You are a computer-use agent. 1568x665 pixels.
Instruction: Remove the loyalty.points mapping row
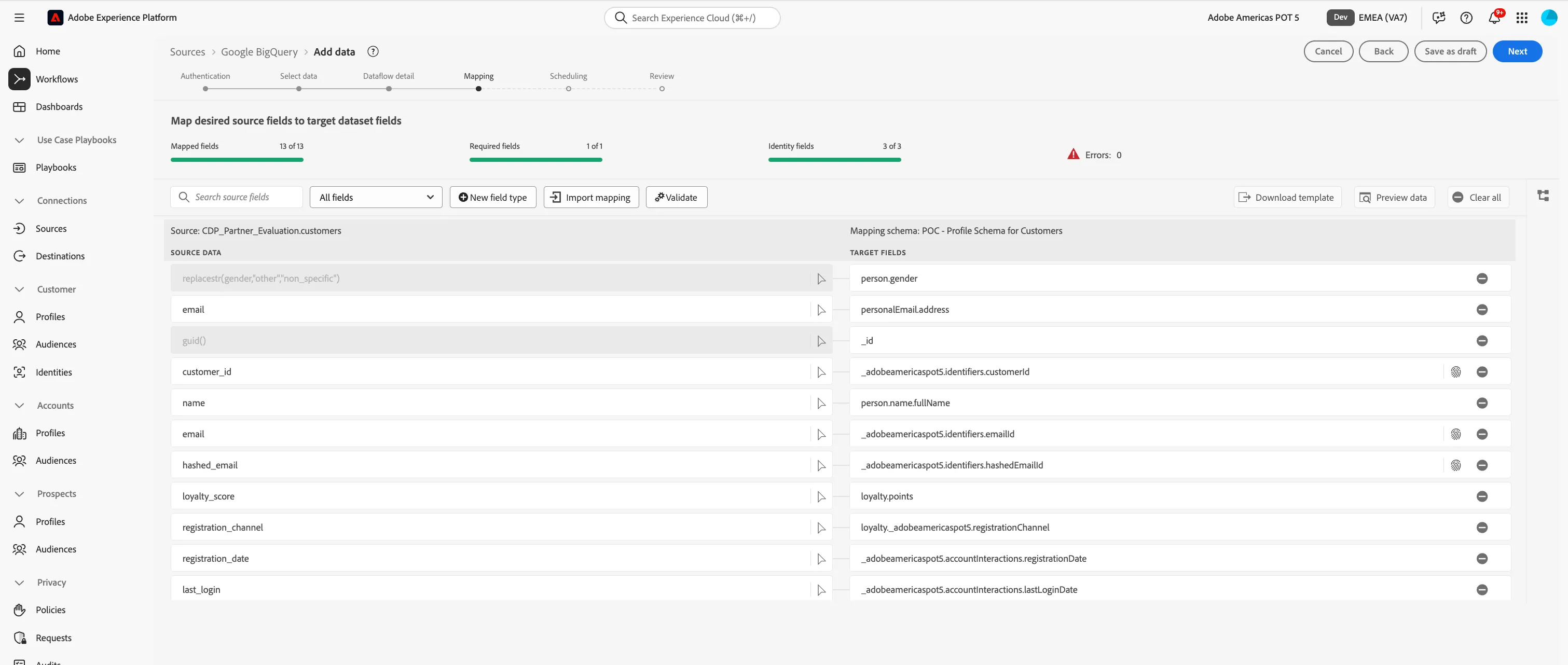pyautogui.click(x=1482, y=496)
